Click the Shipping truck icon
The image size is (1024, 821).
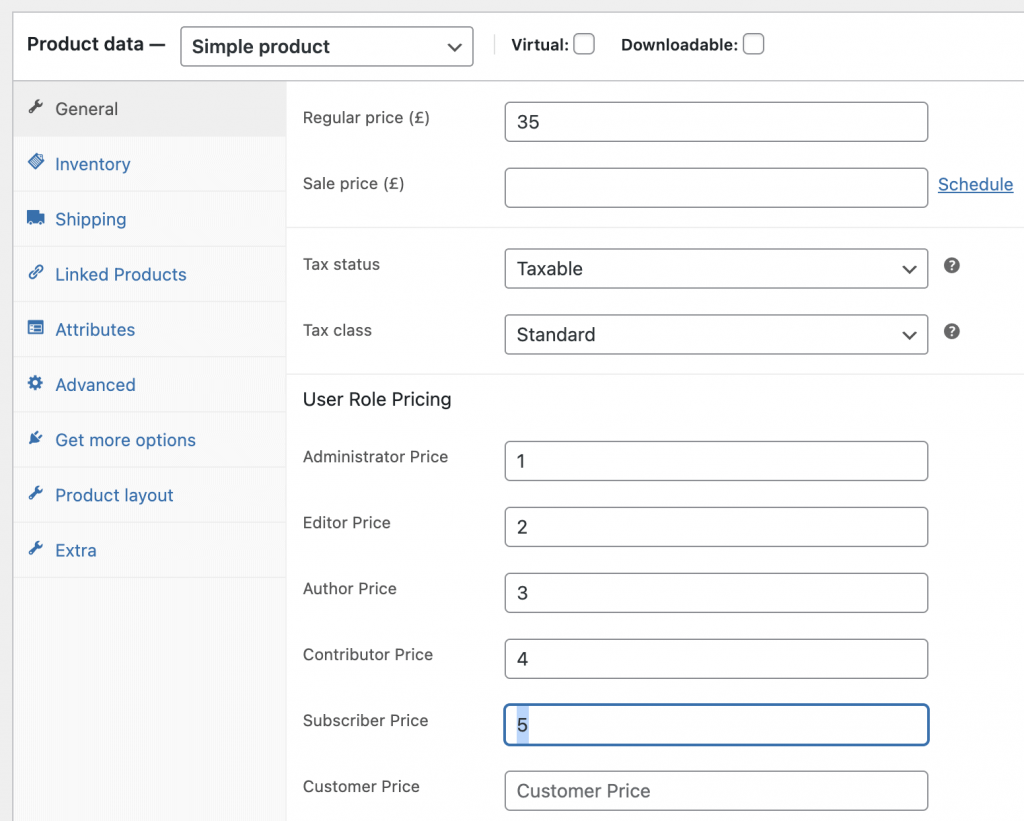36,218
